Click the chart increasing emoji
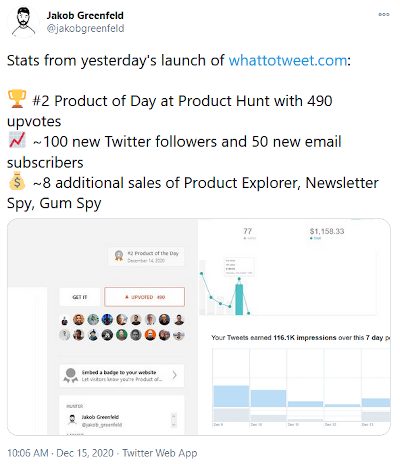This screenshot has height=464, width=400. [17, 140]
